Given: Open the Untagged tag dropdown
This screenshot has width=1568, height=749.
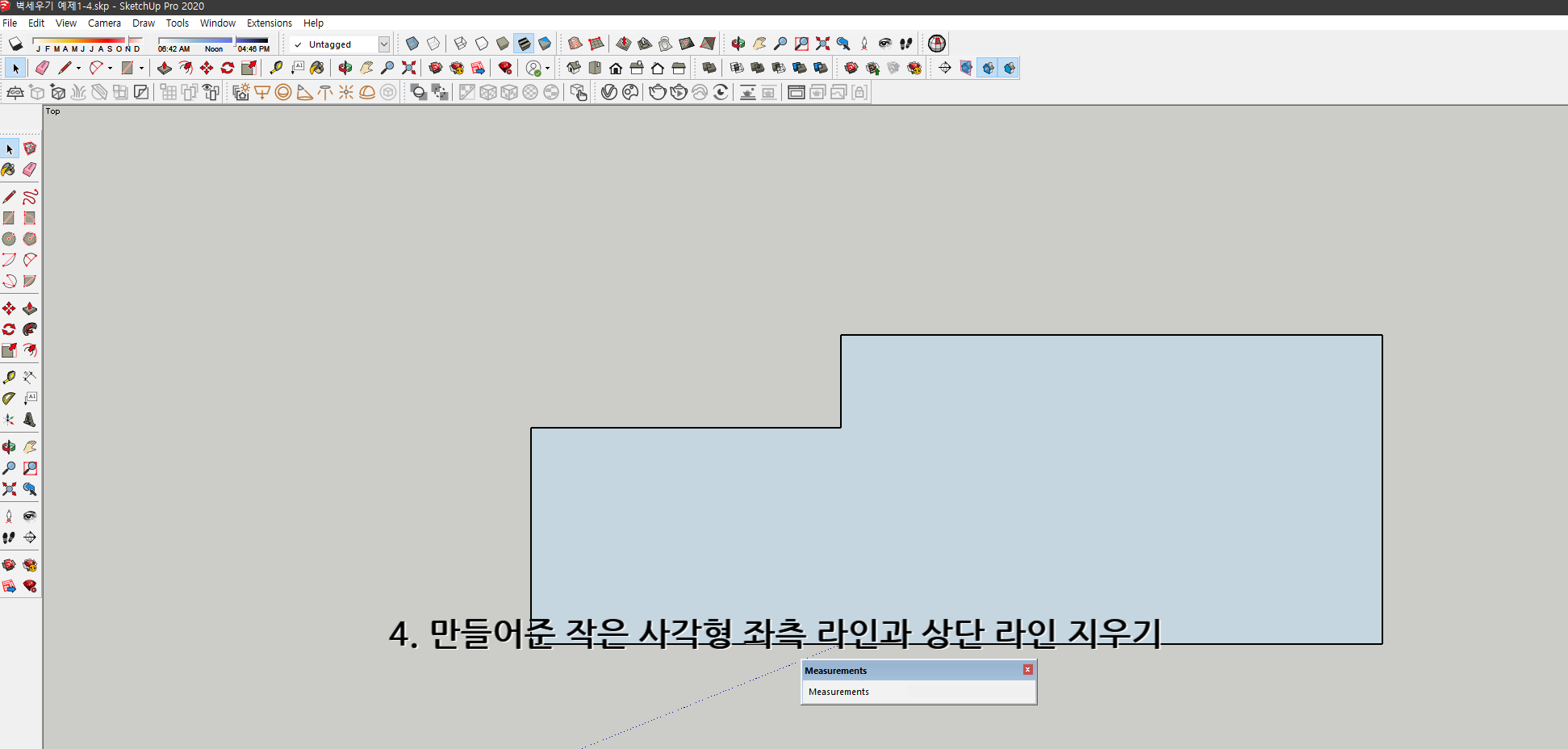Looking at the screenshot, I should (x=385, y=44).
